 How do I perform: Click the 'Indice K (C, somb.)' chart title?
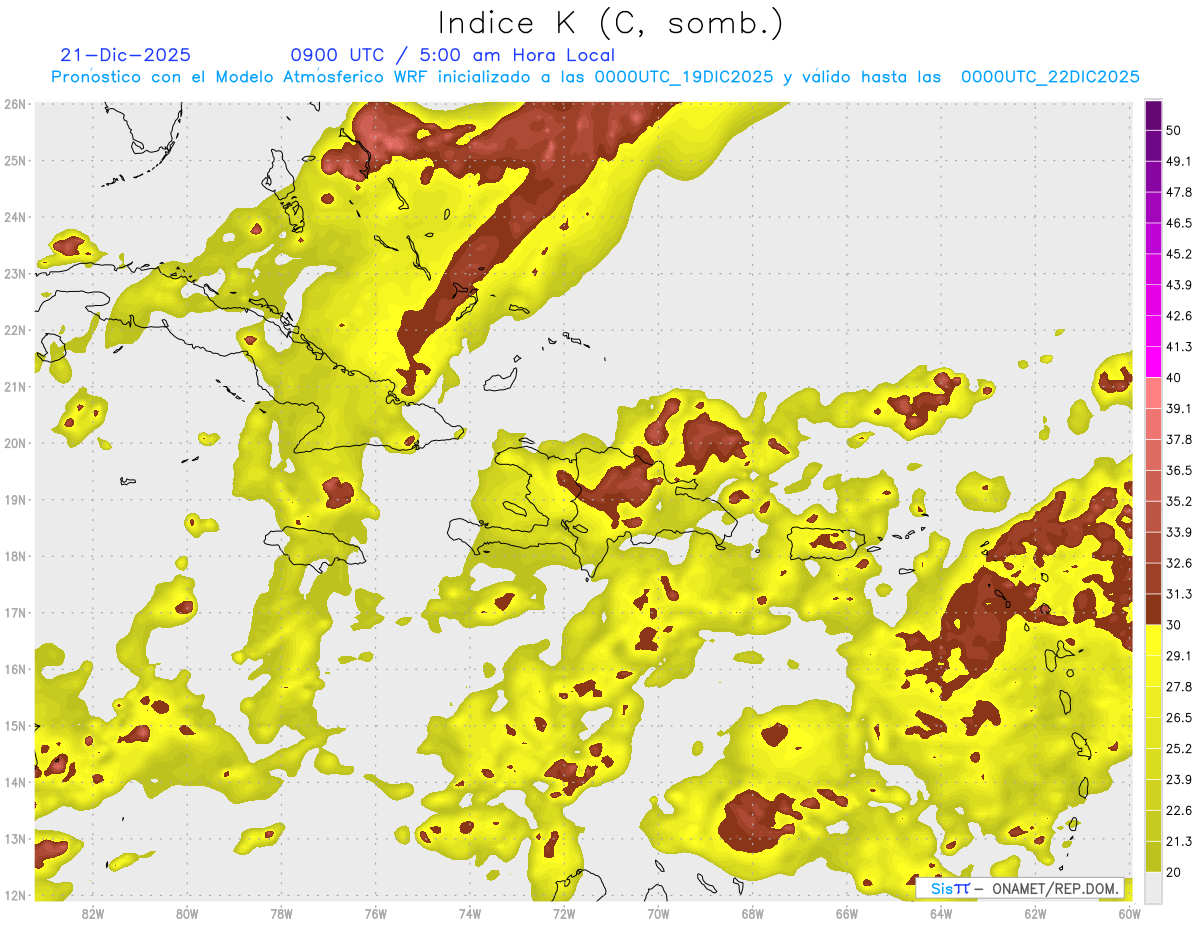611,24
